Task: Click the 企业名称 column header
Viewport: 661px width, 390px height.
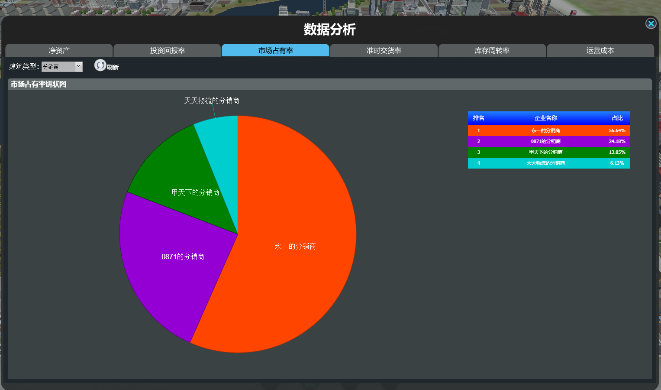Action: pyautogui.click(x=545, y=118)
